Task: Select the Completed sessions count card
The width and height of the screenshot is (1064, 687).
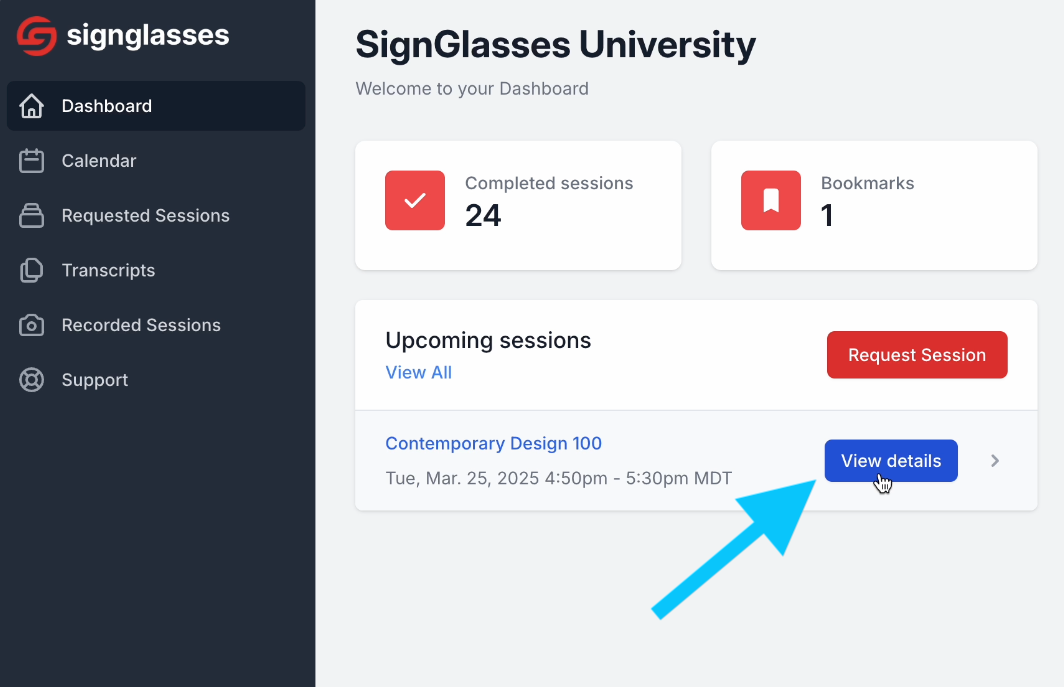Action: 518,206
